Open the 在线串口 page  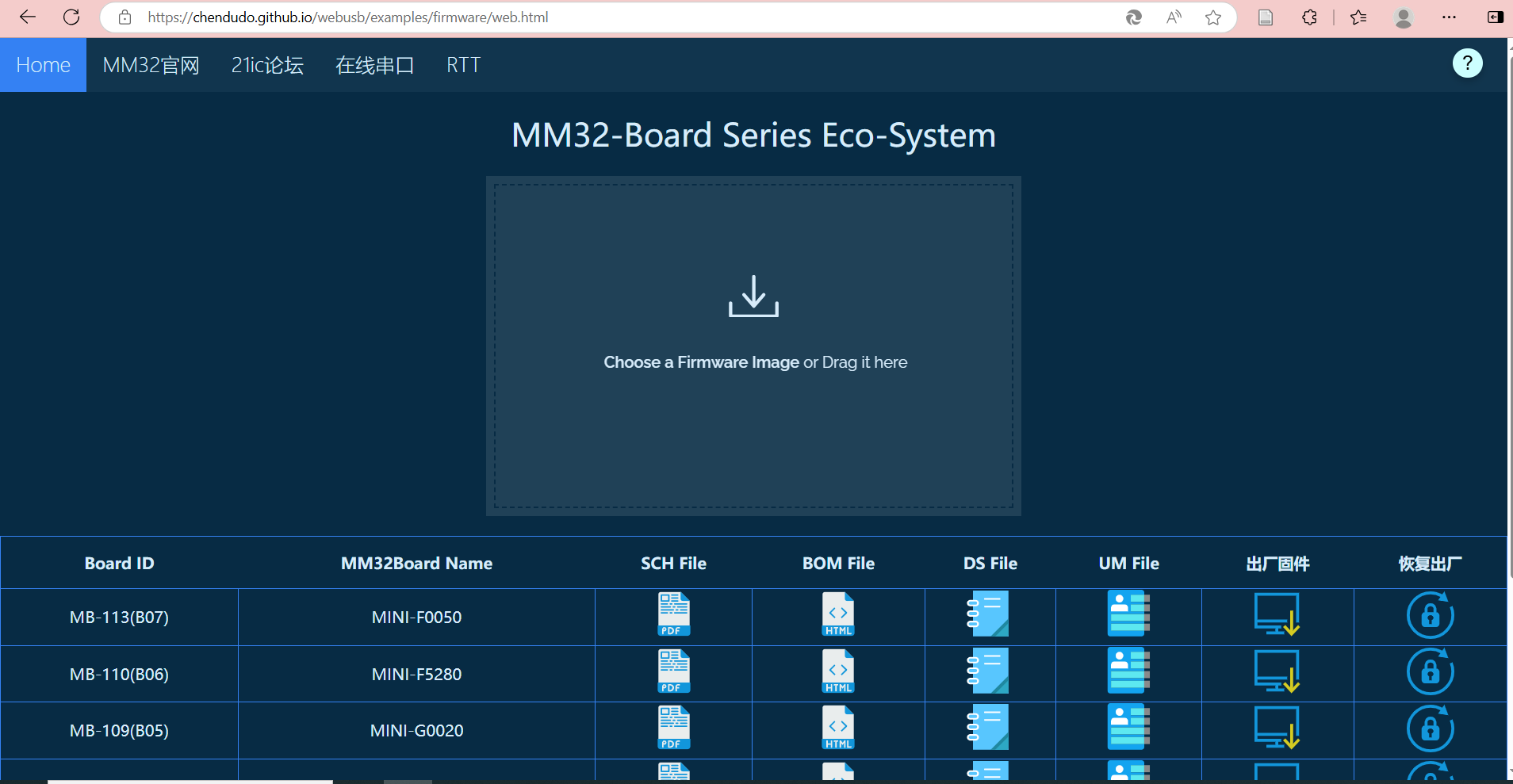coord(374,65)
